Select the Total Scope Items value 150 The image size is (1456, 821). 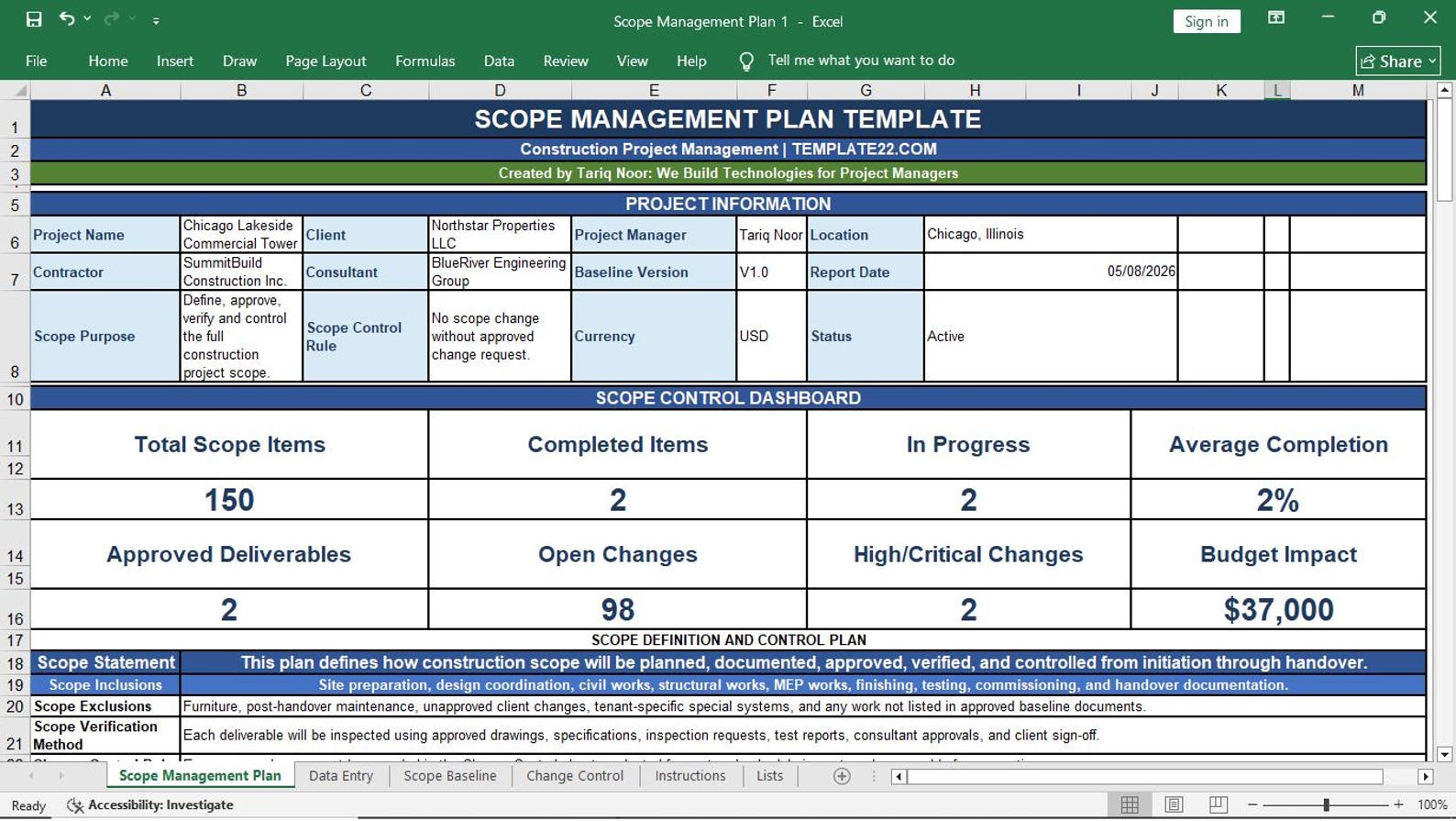(229, 500)
